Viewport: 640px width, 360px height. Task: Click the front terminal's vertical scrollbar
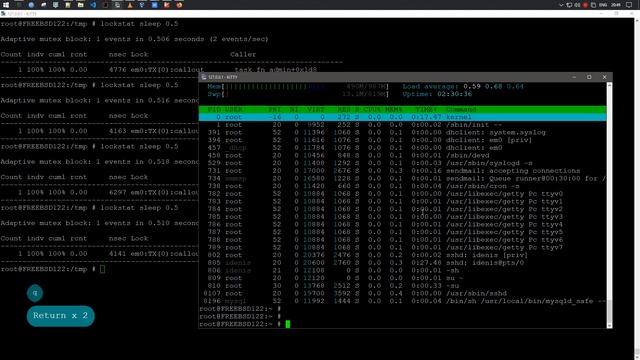(x=609, y=204)
